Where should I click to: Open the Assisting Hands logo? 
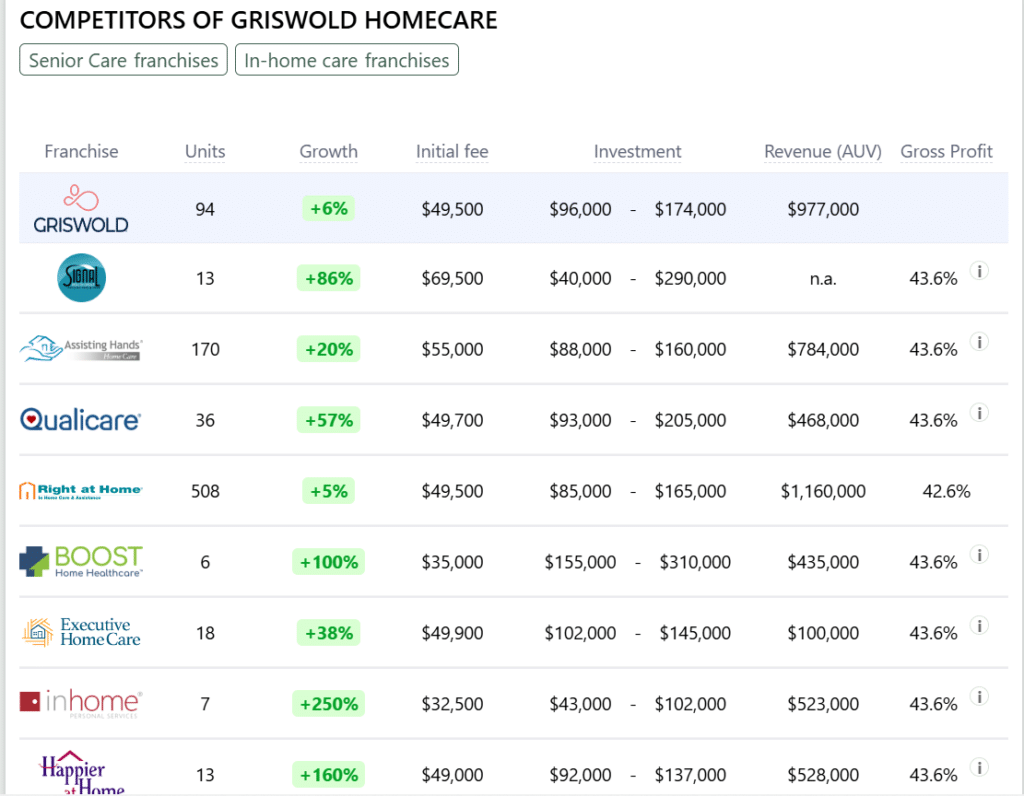tap(81, 349)
